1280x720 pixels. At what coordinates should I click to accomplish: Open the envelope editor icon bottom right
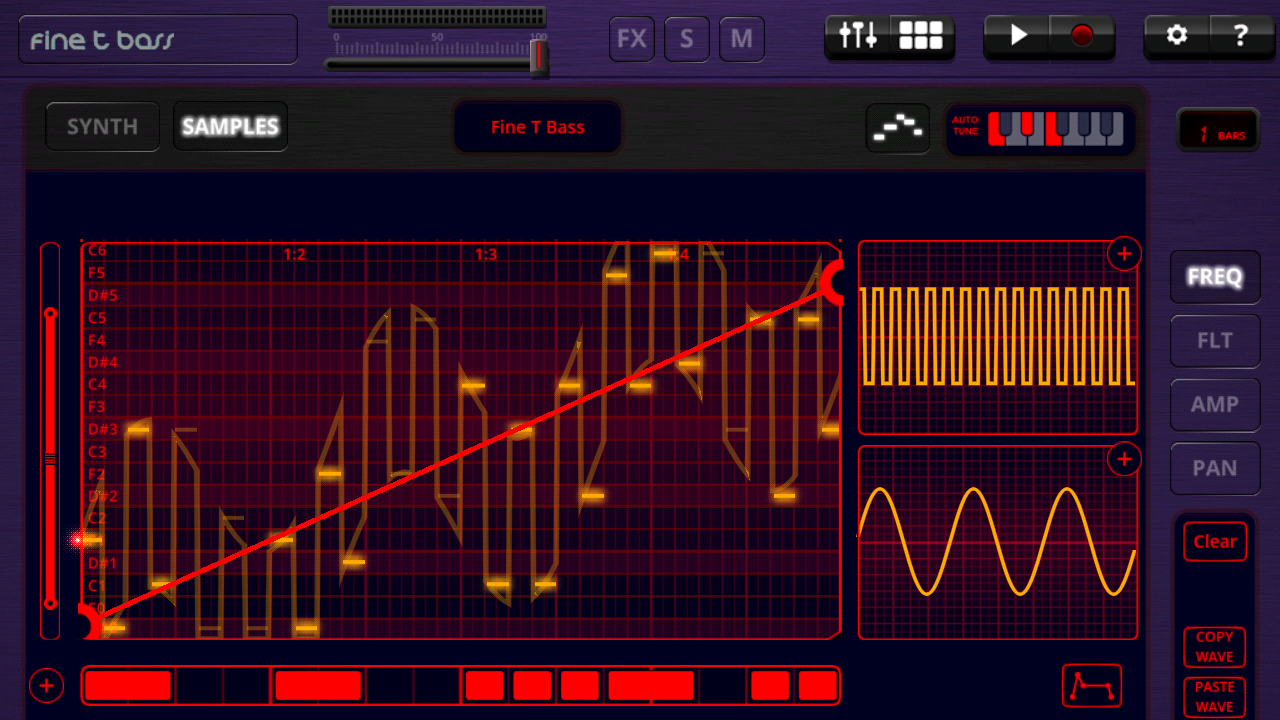[x=1094, y=686]
